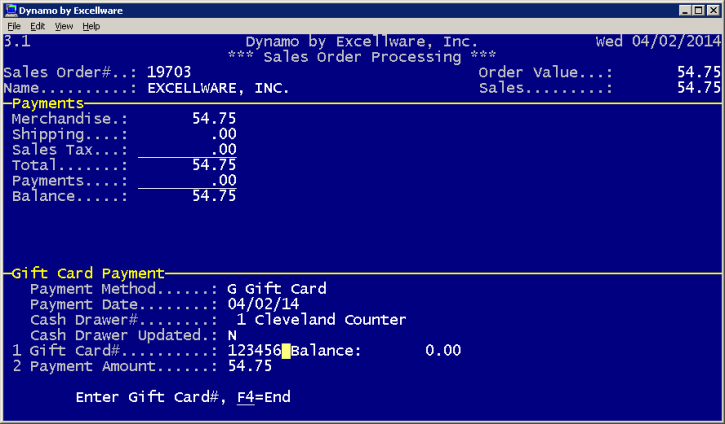Click the Payments section heading

pyautogui.click(x=48, y=103)
